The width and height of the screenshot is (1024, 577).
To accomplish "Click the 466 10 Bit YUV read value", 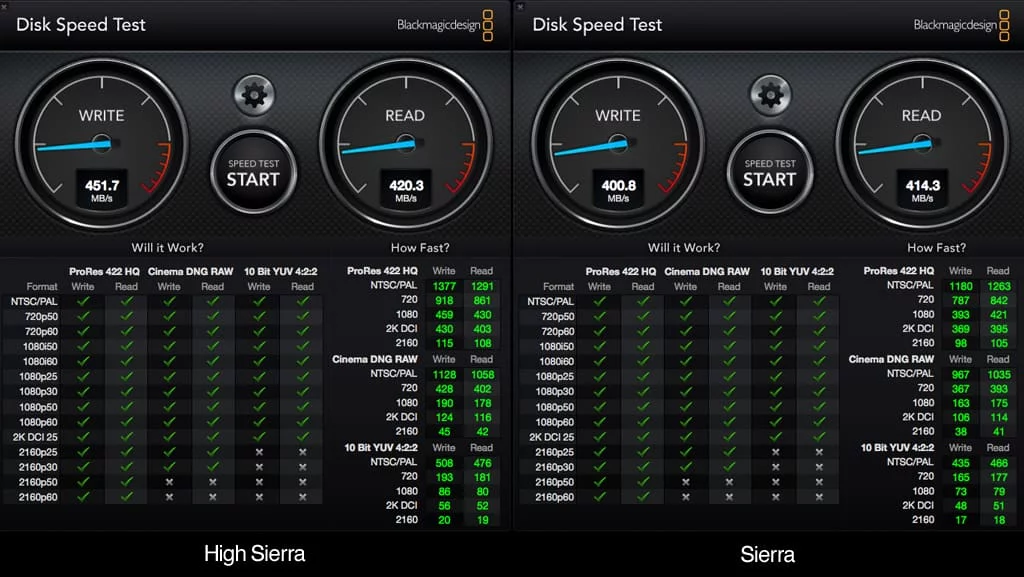I will pos(999,463).
